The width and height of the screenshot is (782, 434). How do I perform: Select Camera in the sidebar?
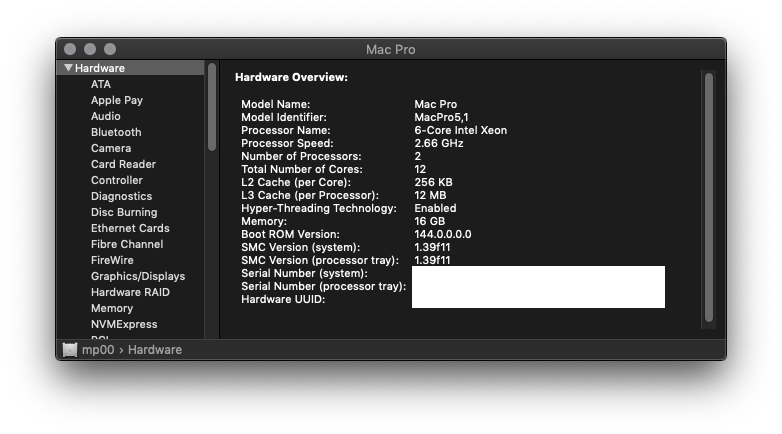[111, 148]
